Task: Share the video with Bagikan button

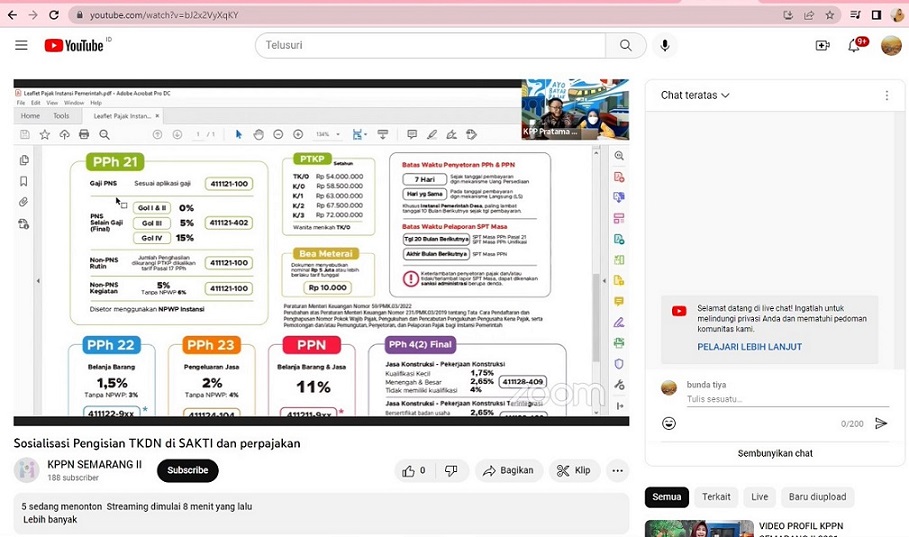Action: pyautogui.click(x=507, y=470)
